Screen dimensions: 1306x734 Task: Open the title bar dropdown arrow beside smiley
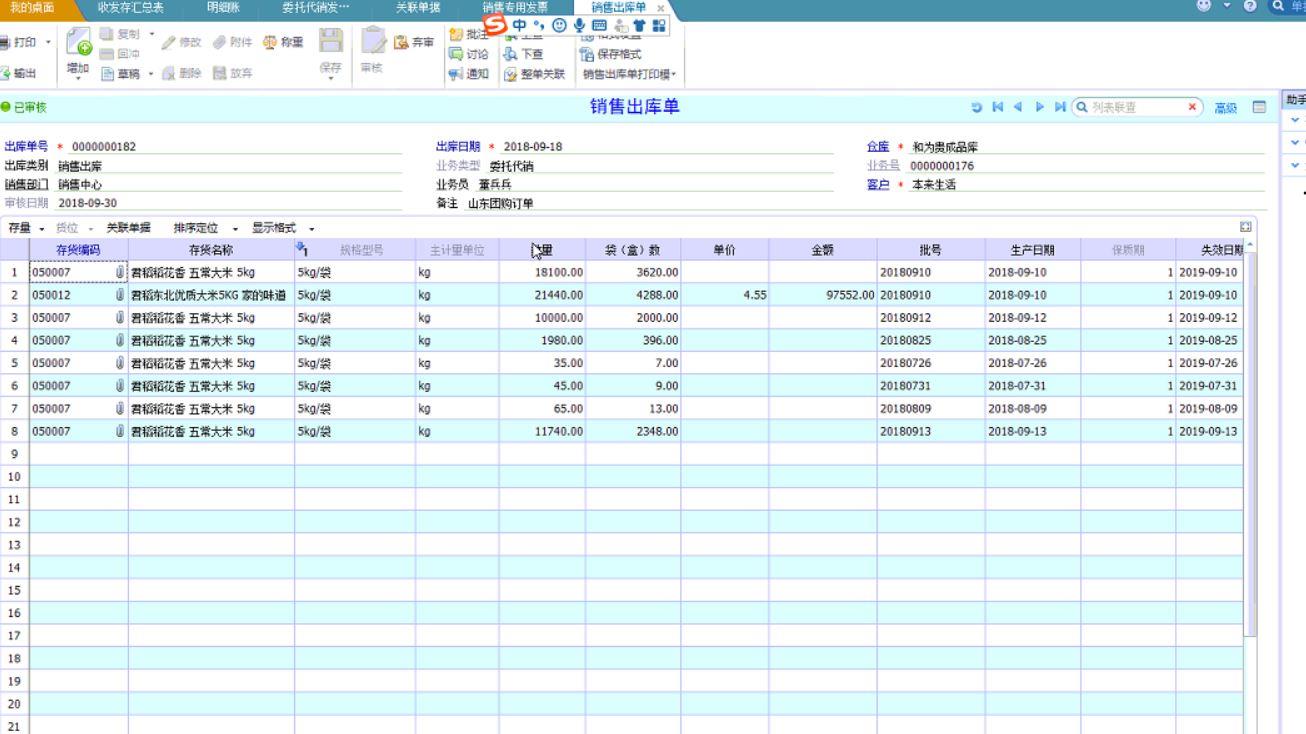tap(1229, 6)
